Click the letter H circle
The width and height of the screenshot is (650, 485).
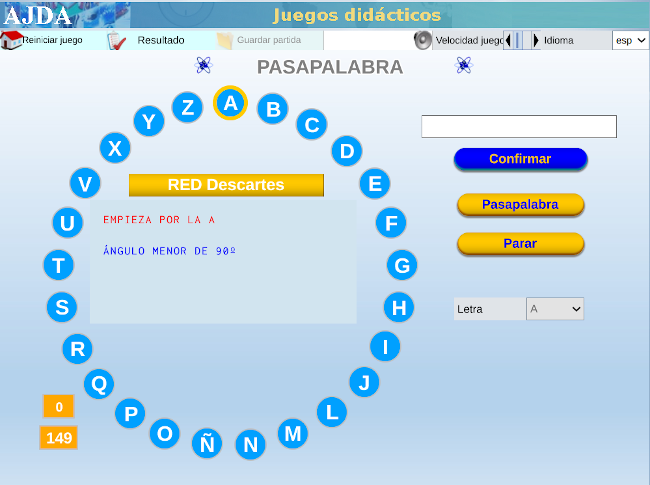click(x=398, y=307)
